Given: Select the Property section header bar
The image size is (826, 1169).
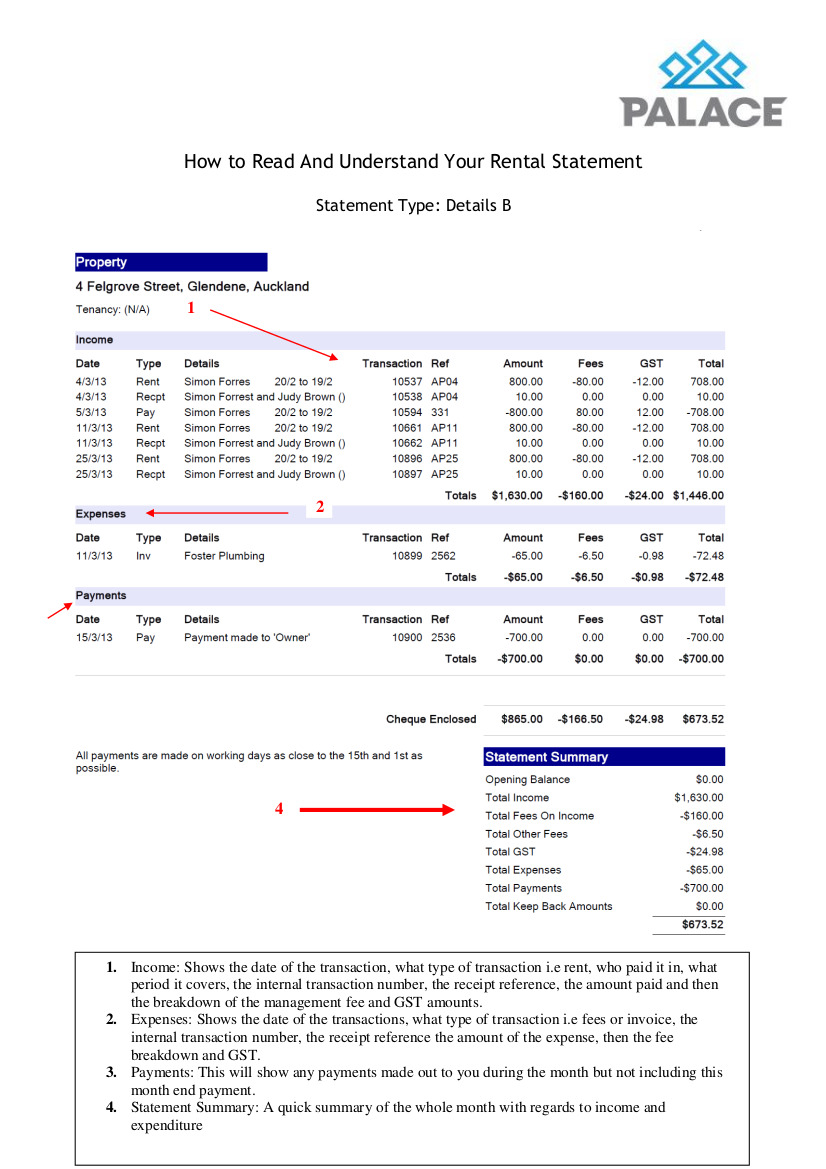Looking at the screenshot, I should 170,262.
